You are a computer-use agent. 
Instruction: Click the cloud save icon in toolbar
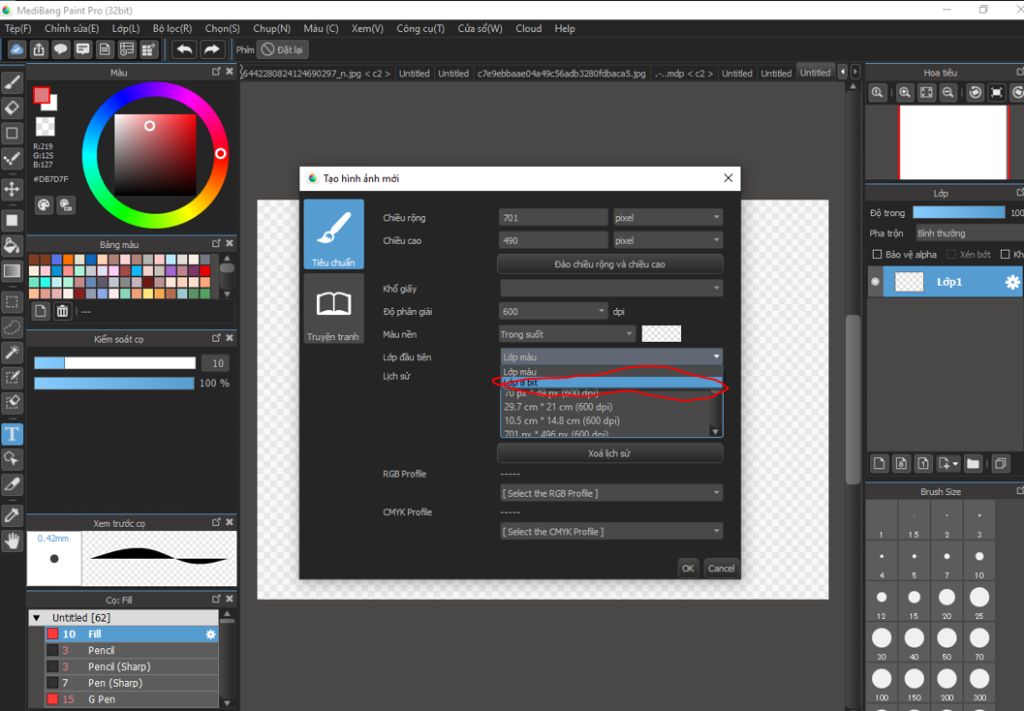[x=17, y=50]
